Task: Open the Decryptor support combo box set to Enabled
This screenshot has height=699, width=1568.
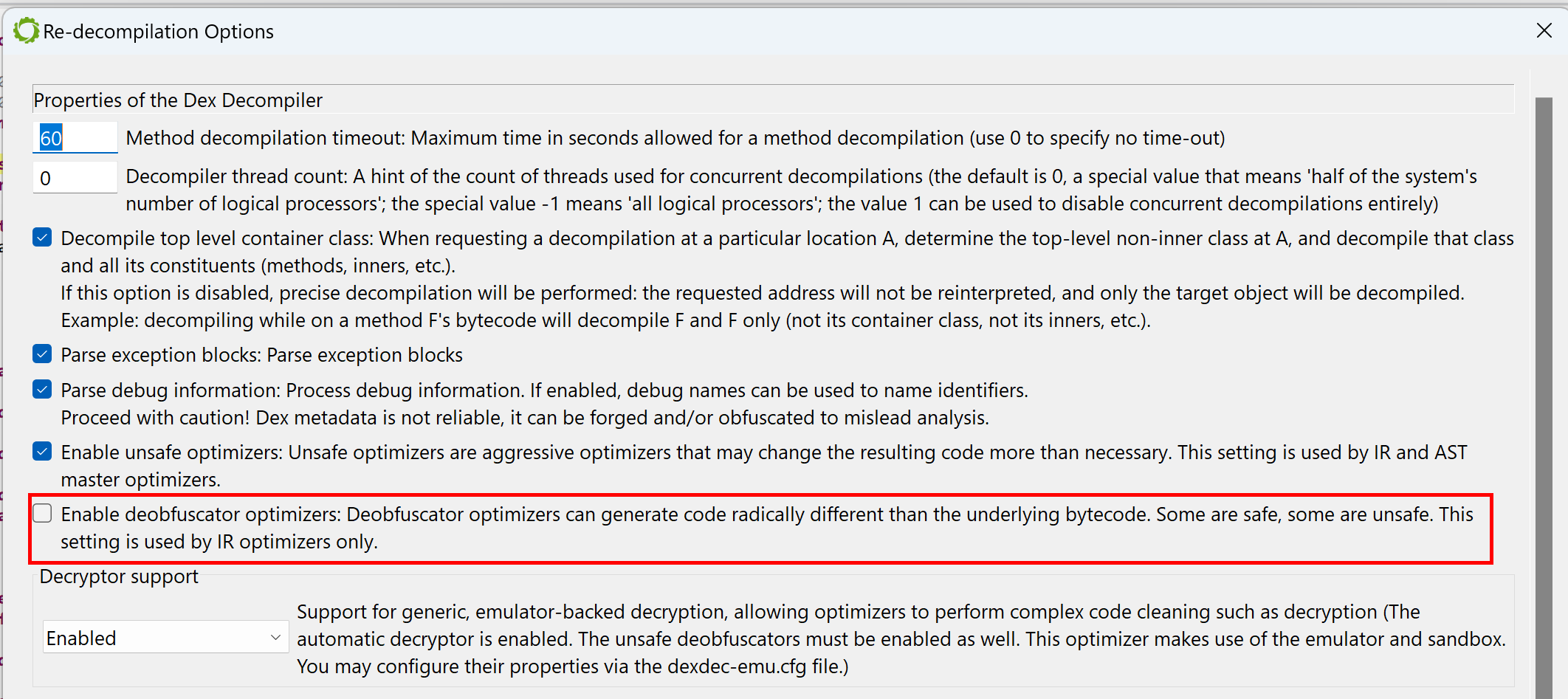Action: [x=165, y=637]
